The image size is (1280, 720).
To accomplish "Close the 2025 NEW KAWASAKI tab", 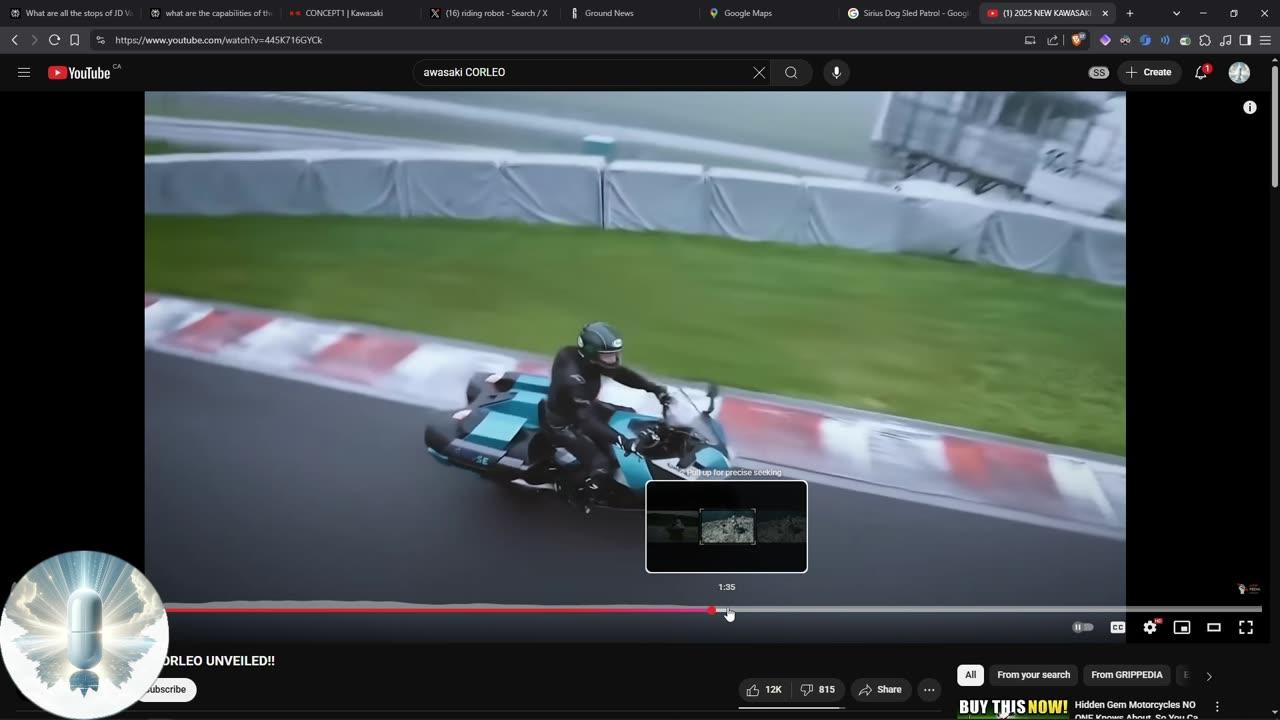I will (x=1105, y=13).
